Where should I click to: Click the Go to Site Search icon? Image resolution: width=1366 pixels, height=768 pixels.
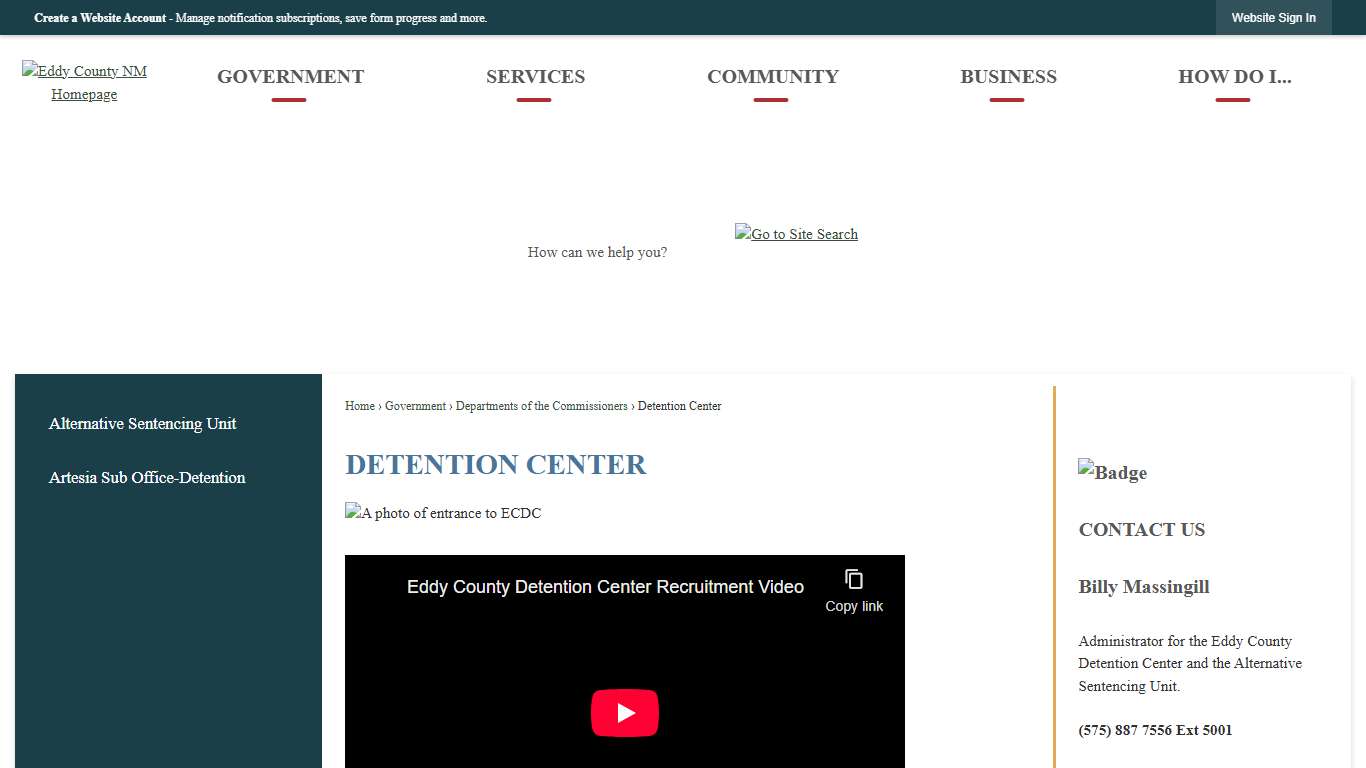[795, 234]
